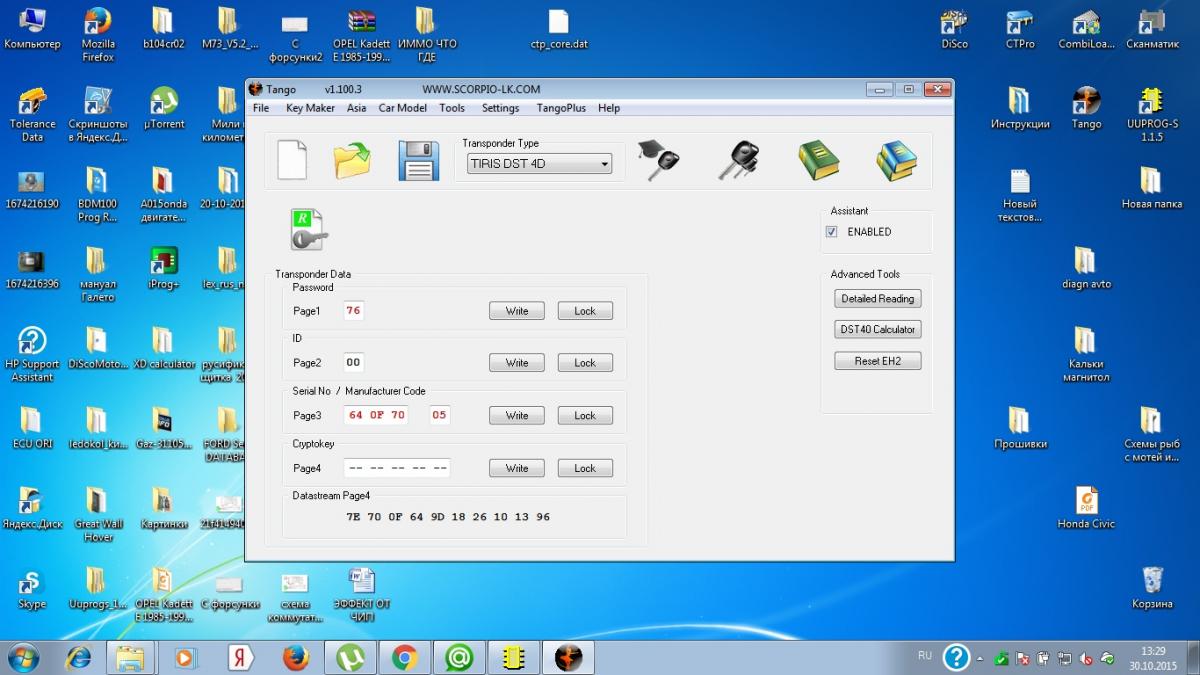This screenshot has height=675, width=1200.
Task: Click the New blank file icon in Tango
Action: 291,160
